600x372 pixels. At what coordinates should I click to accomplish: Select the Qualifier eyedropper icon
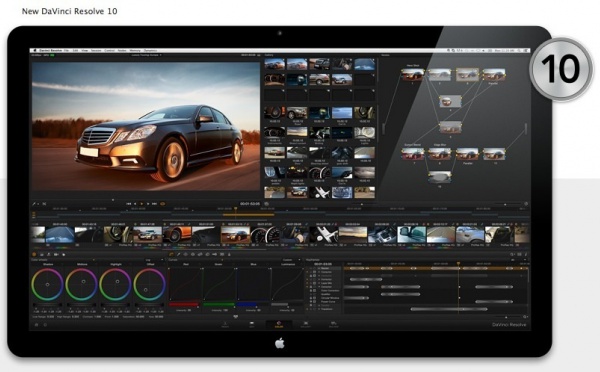pyautogui.click(x=178, y=254)
